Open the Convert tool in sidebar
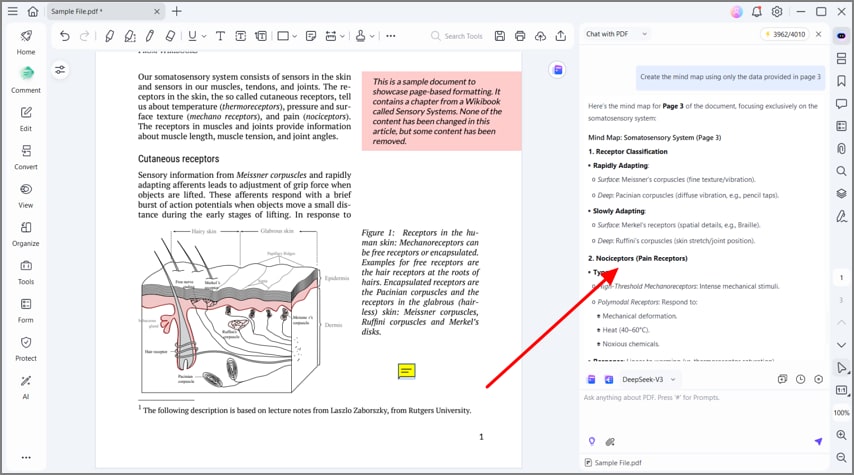This screenshot has width=854, height=475. click(x=26, y=157)
